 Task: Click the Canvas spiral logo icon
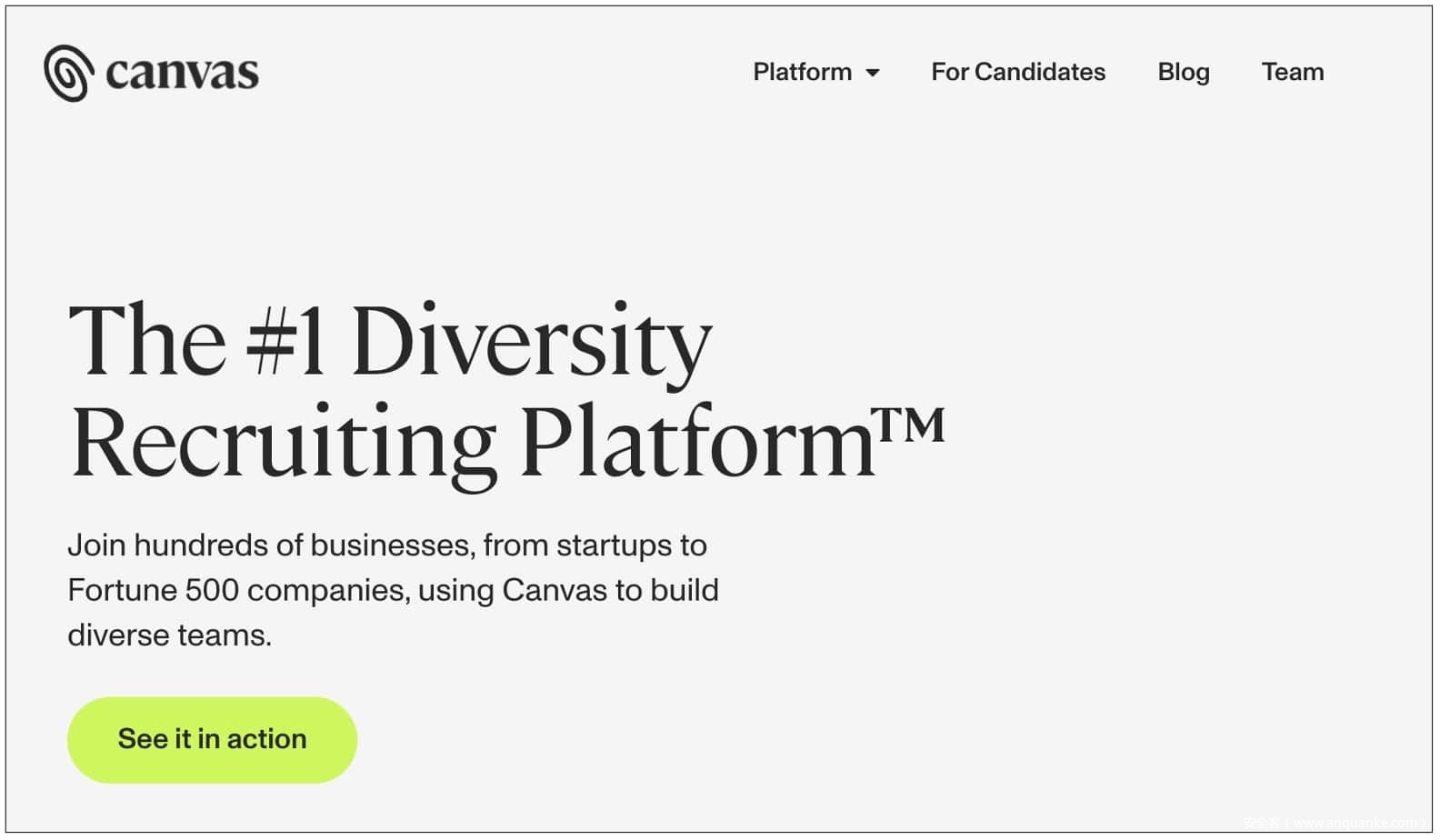(x=68, y=73)
